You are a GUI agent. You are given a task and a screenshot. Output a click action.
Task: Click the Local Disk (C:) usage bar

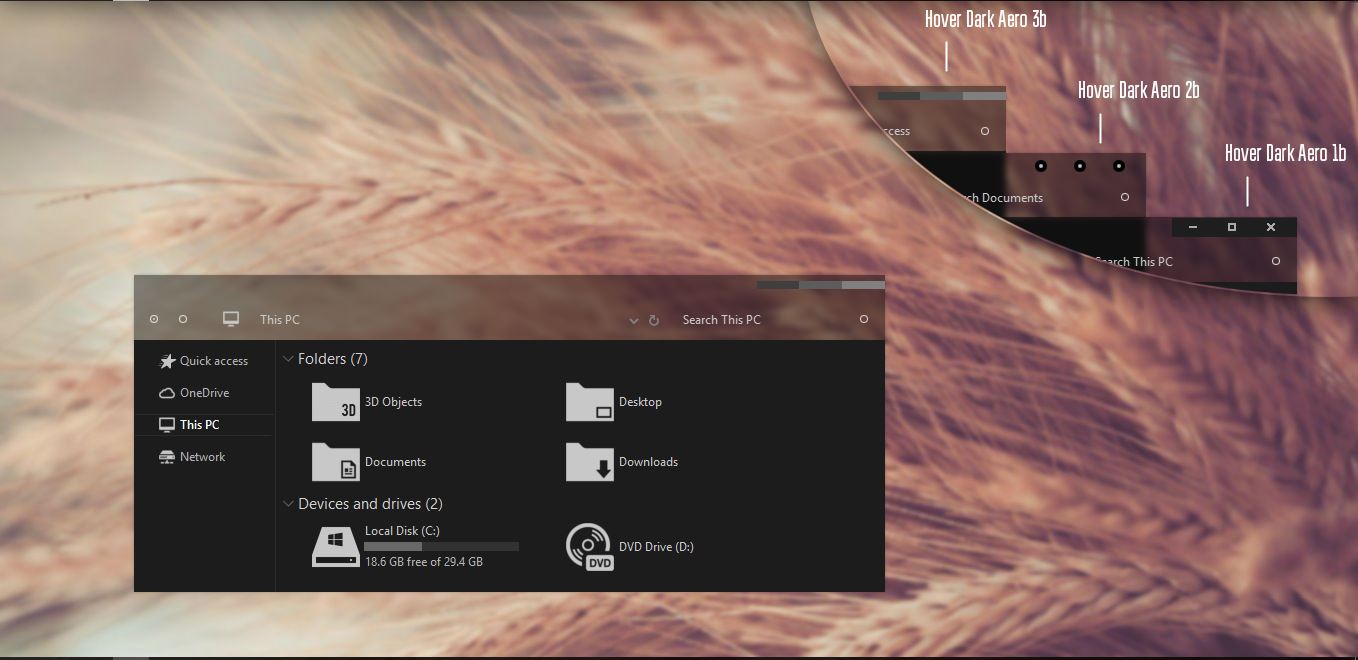click(441, 547)
